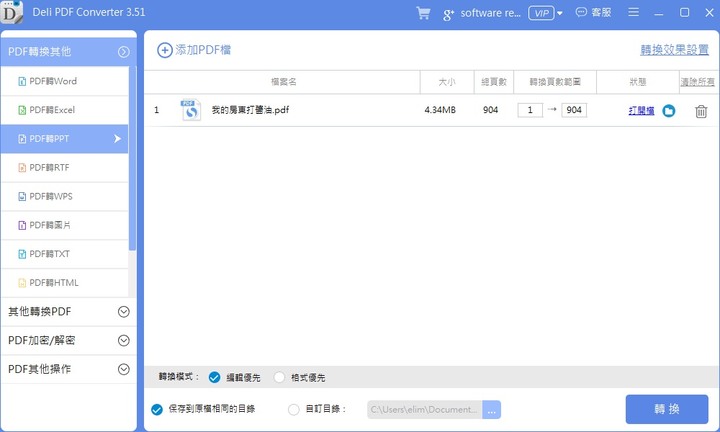
Task: Click the Excel file icon in sidebar
Action: point(22,110)
